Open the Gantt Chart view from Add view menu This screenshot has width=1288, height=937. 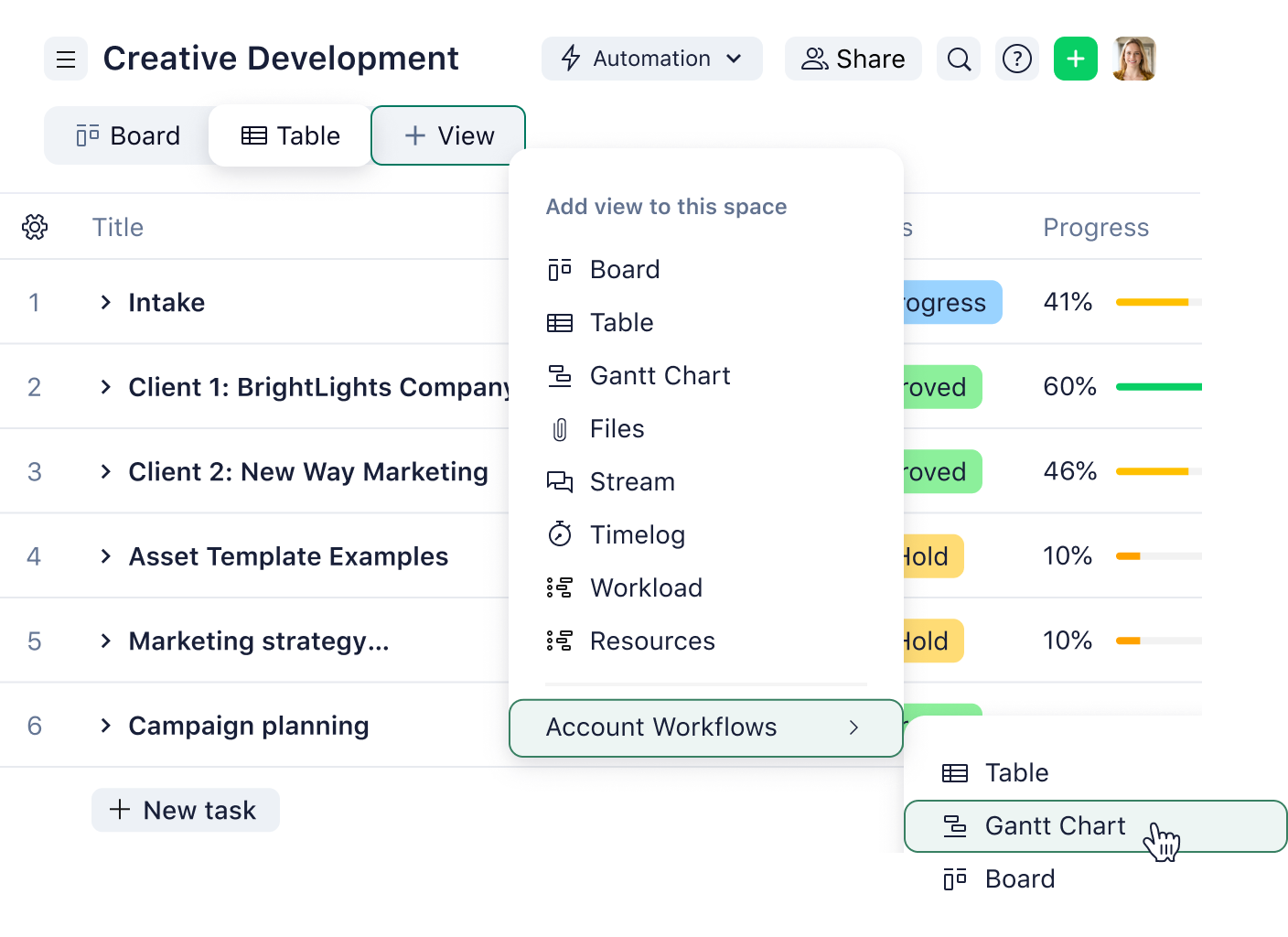[660, 375]
